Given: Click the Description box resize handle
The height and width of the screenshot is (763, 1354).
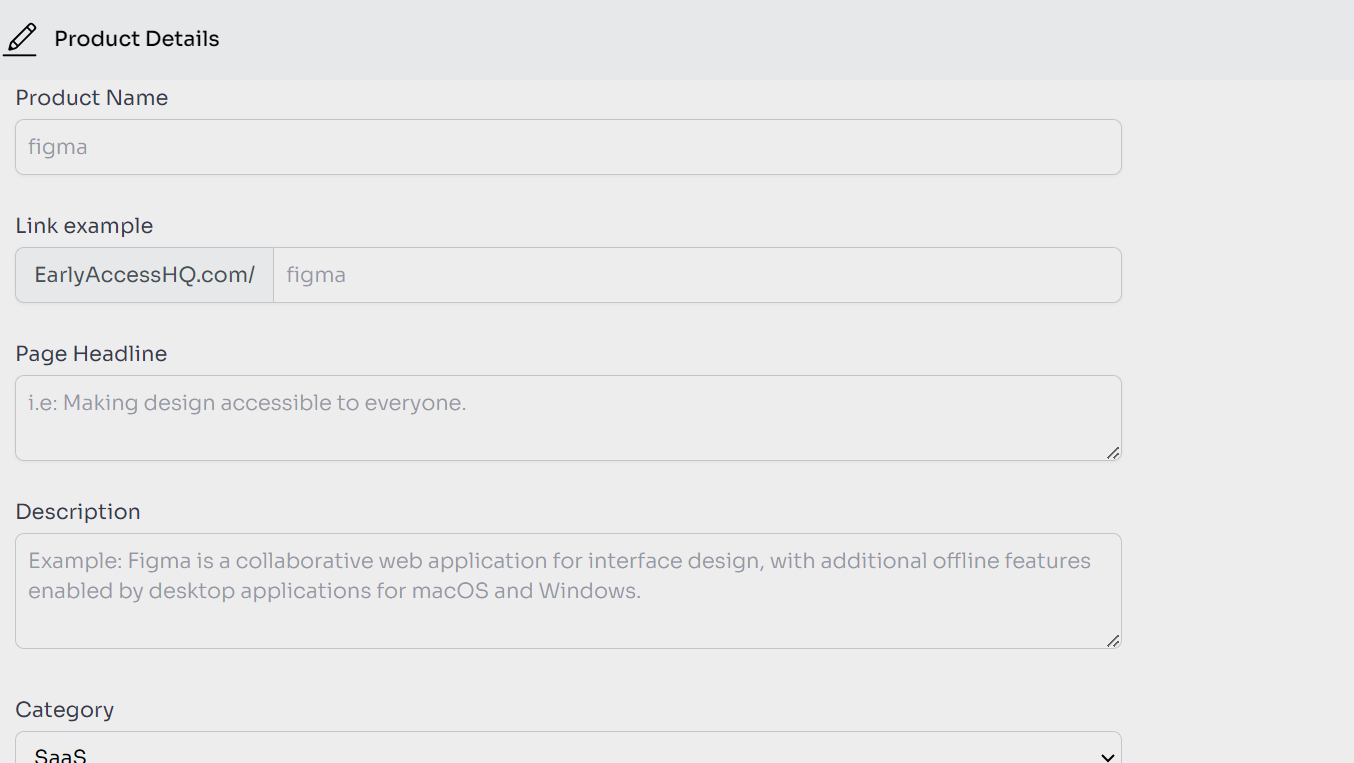Looking at the screenshot, I should (x=1112, y=640).
